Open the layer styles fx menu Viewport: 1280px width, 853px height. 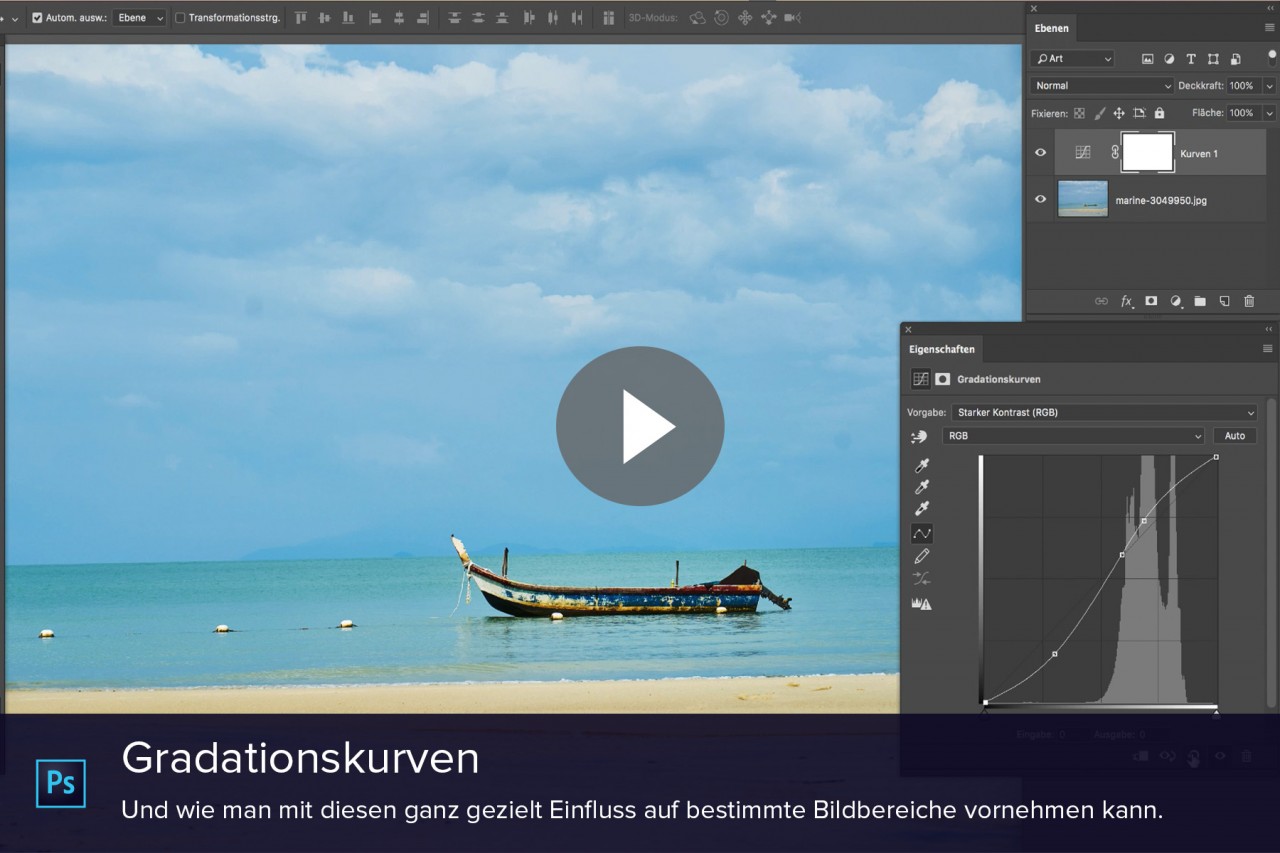pyautogui.click(x=1126, y=301)
